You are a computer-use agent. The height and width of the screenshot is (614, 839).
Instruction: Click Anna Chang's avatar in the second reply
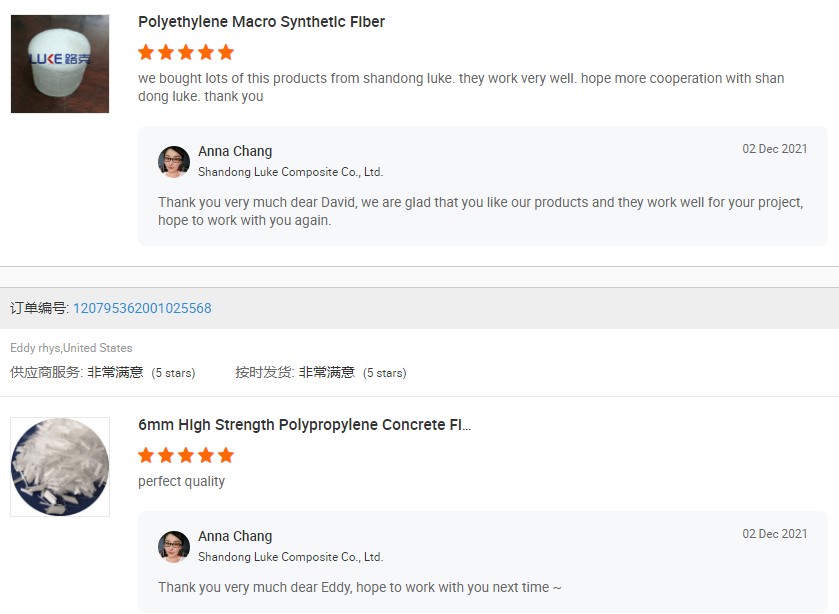tap(174, 546)
